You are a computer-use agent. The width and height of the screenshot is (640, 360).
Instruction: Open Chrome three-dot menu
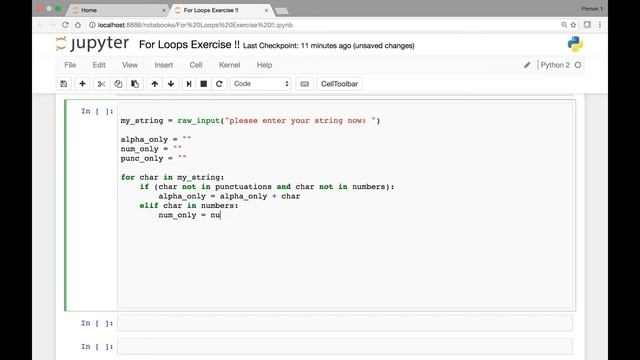[600, 25]
